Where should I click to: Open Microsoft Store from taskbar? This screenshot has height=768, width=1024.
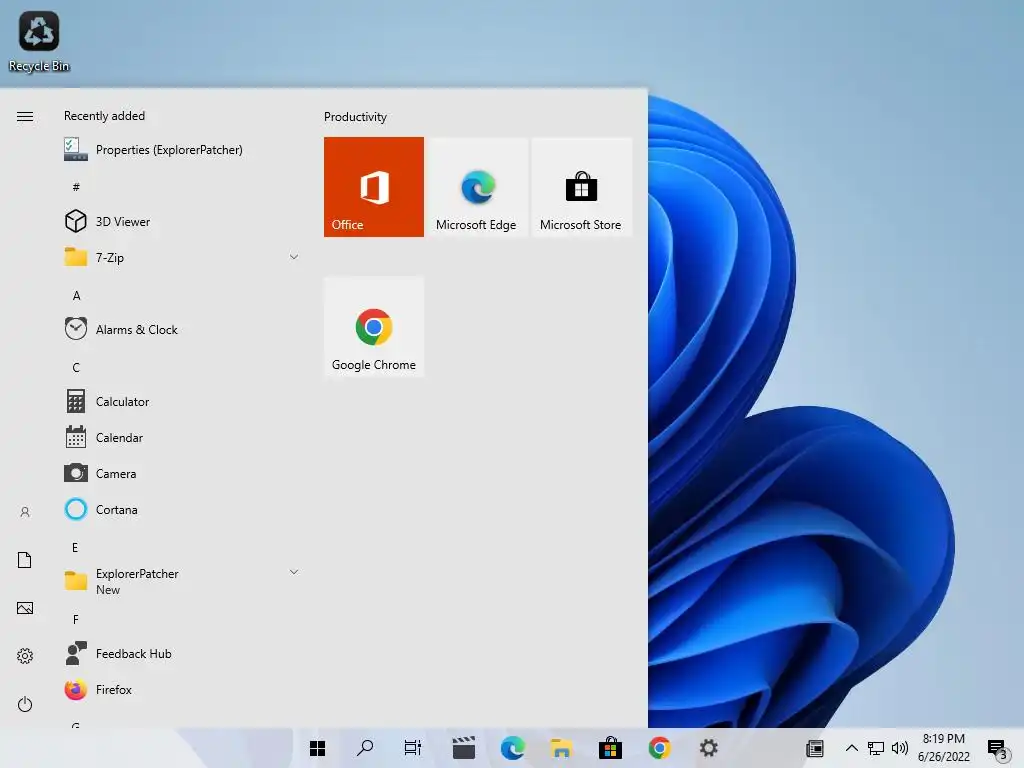pyautogui.click(x=611, y=748)
